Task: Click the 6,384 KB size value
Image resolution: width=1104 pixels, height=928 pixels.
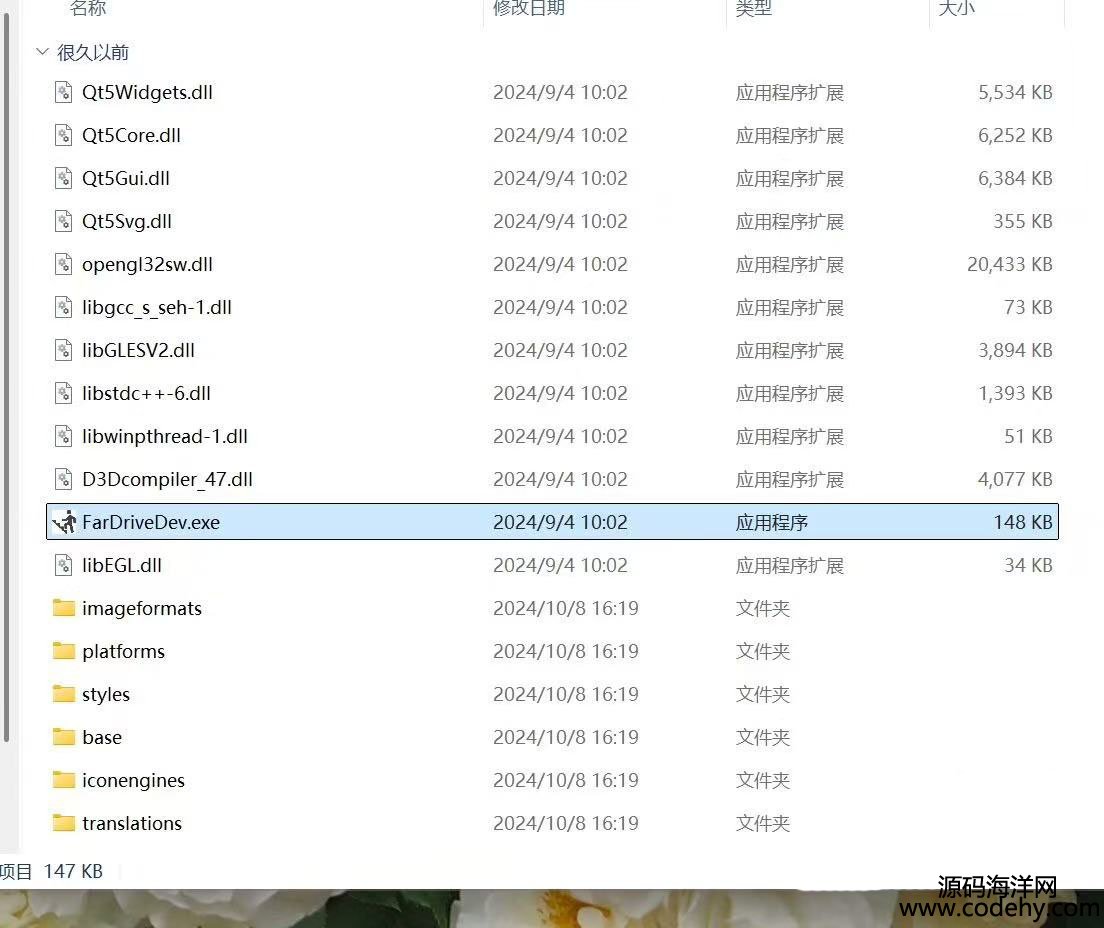Action: pyautogui.click(x=1015, y=178)
